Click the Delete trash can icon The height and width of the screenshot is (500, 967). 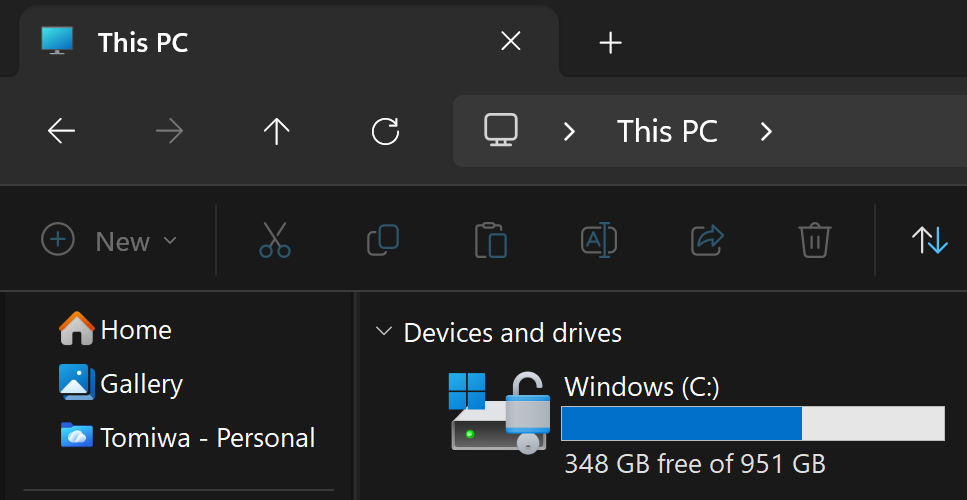click(x=815, y=240)
